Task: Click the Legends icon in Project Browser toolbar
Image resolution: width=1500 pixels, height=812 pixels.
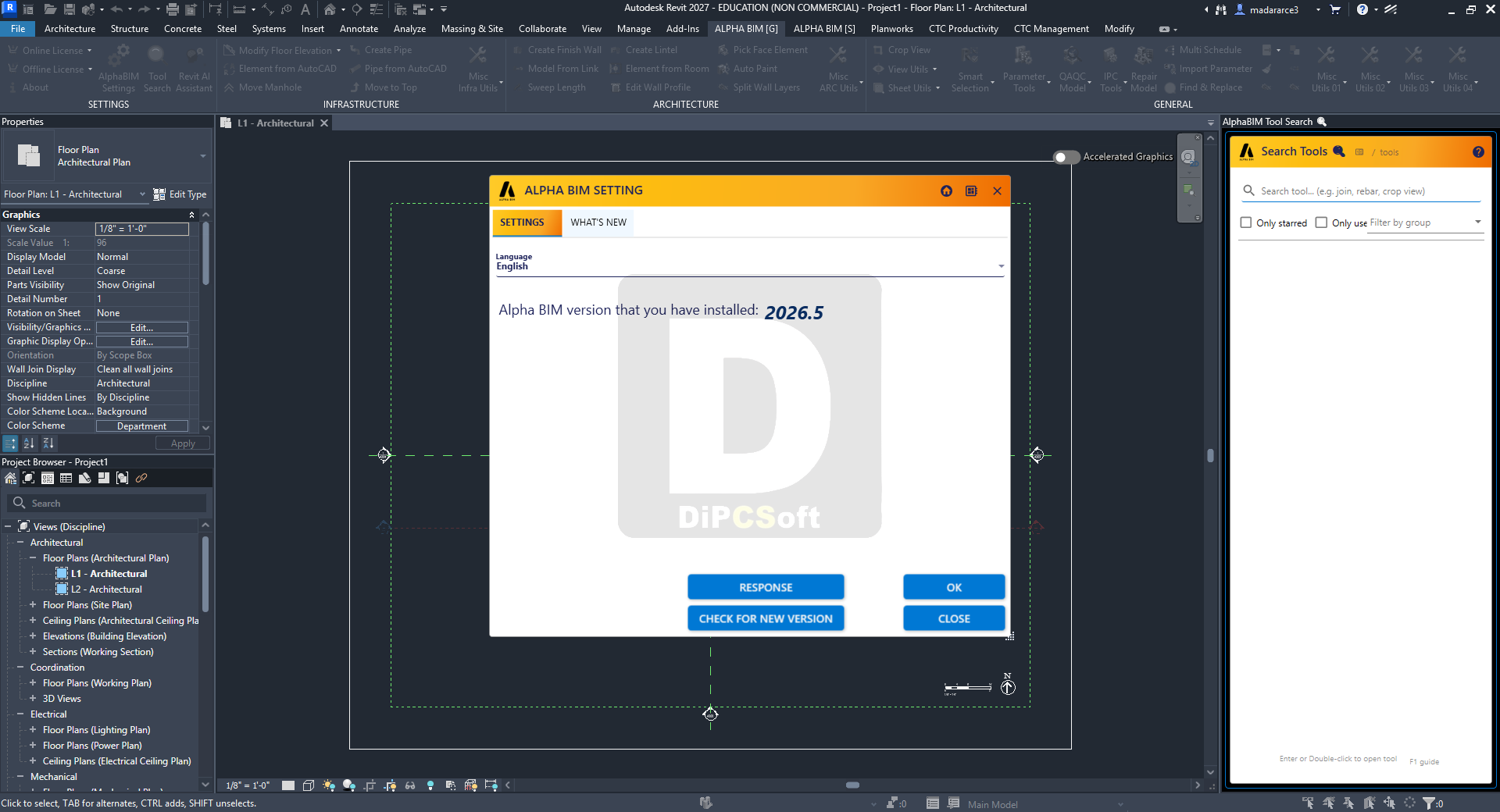Action: click(x=48, y=479)
